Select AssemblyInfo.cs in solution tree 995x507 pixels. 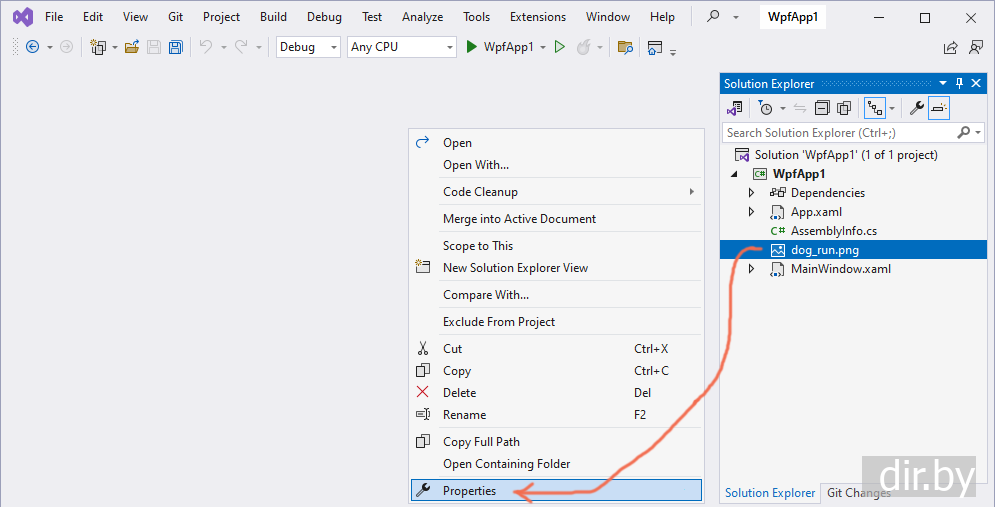(x=833, y=231)
